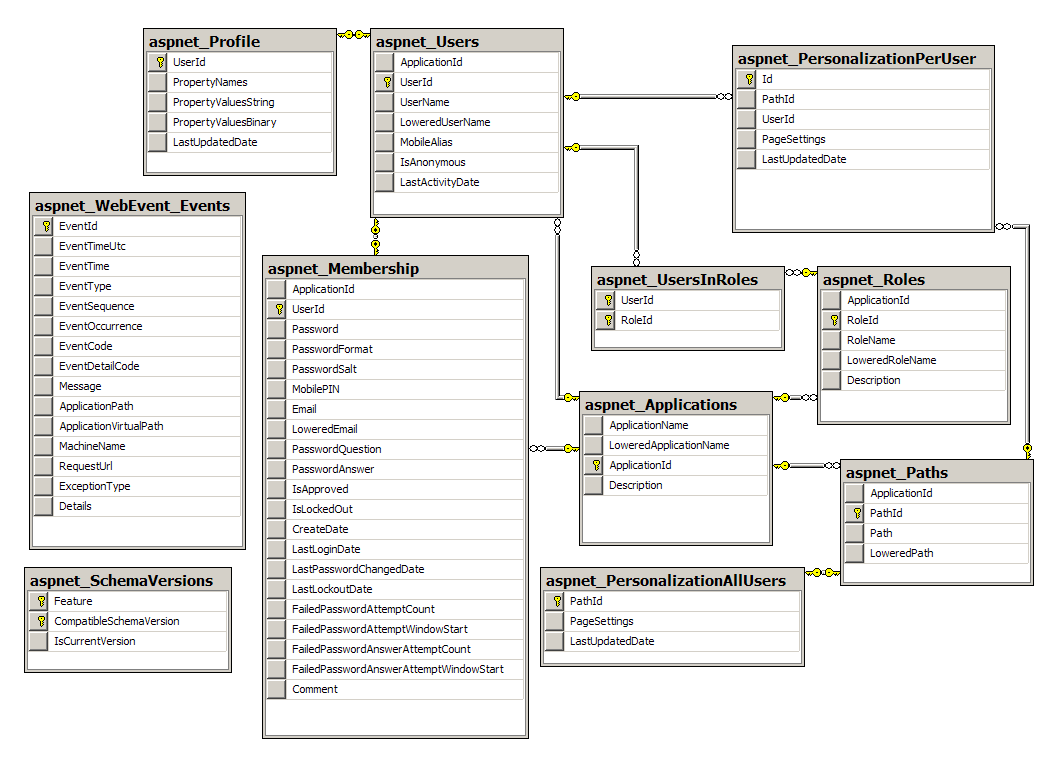The image size is (1063, 774).
Task: Select the key icon next to aspnet_Roles RoleId
Action: click(835, 320)
